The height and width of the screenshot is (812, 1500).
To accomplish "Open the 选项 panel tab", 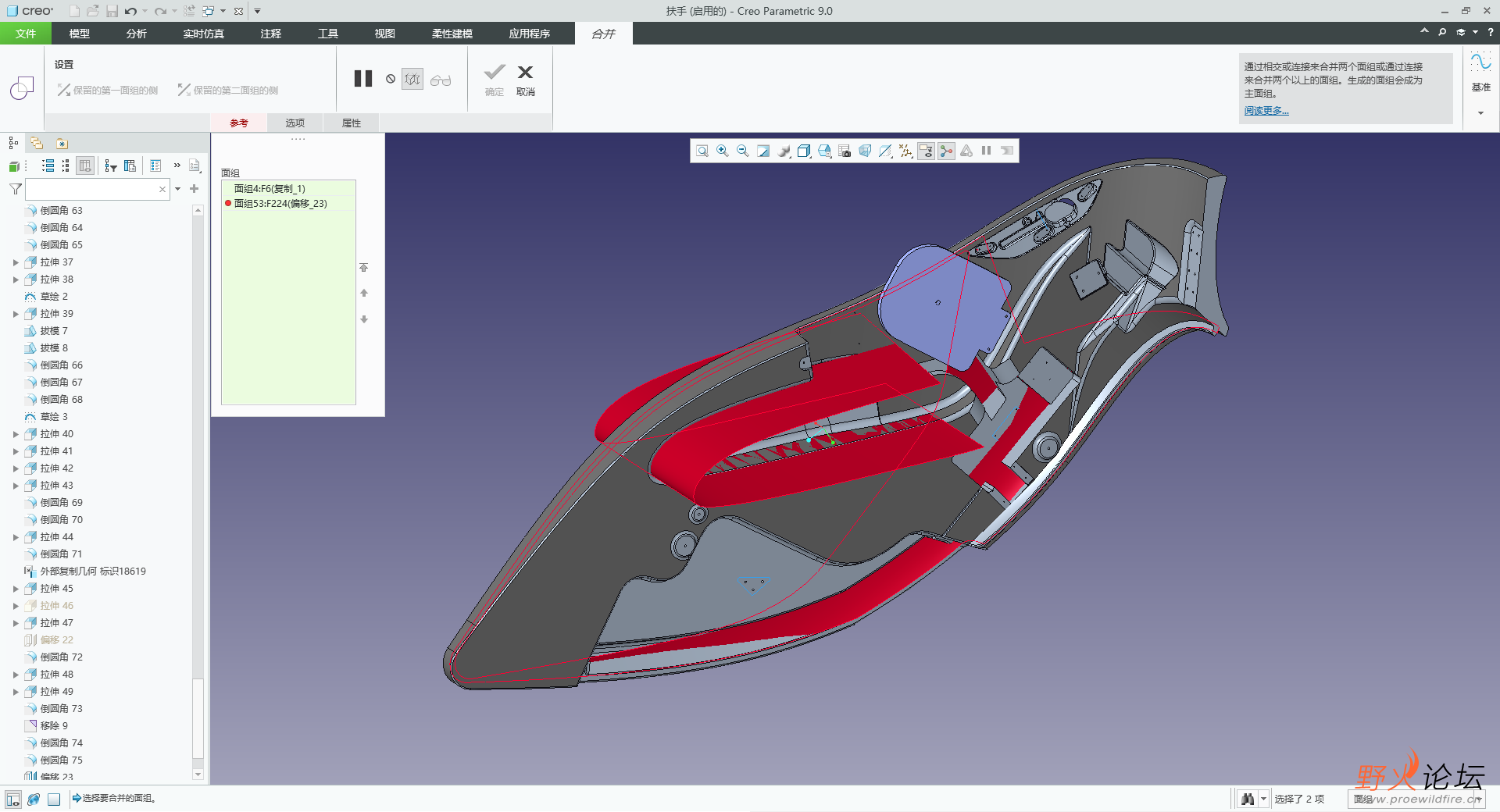I will [x=295, y=123].
